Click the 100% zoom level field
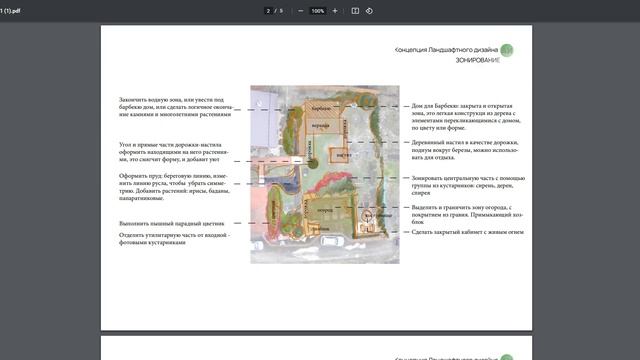The height and width of the screenshot is (360, 640). coord(318,11)
